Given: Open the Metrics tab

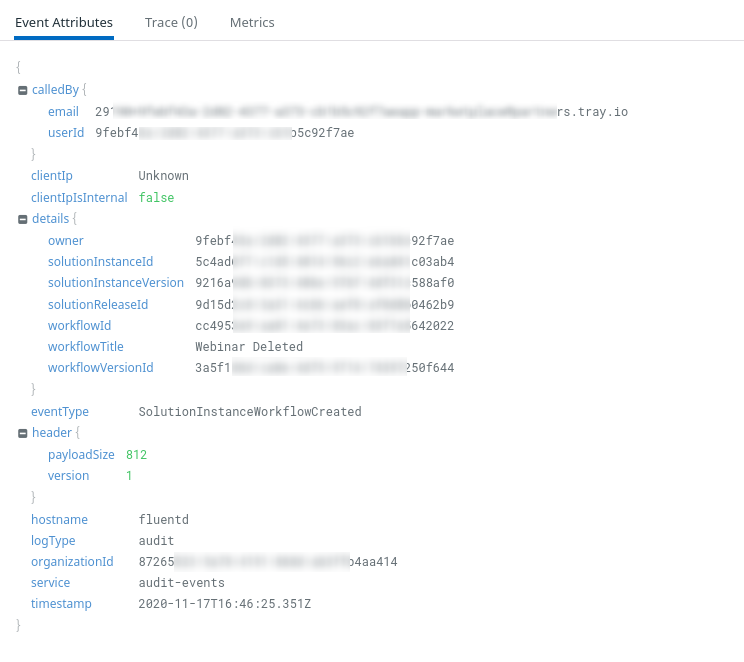Looking at the screenshot, I should point(252,22).
